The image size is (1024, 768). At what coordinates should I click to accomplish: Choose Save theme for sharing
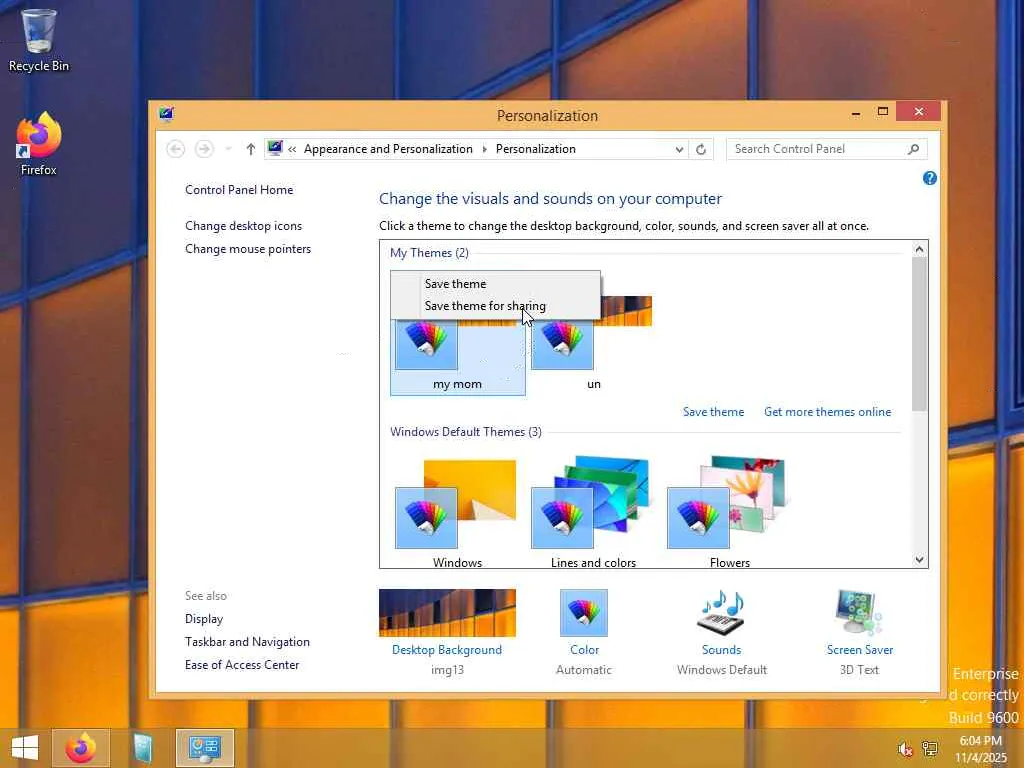(x=495, y=306)
